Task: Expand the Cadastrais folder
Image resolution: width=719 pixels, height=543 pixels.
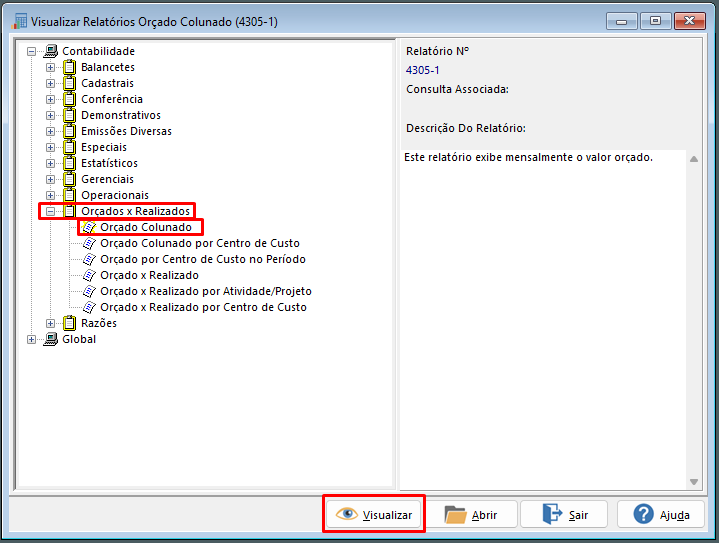Action: 50,83
